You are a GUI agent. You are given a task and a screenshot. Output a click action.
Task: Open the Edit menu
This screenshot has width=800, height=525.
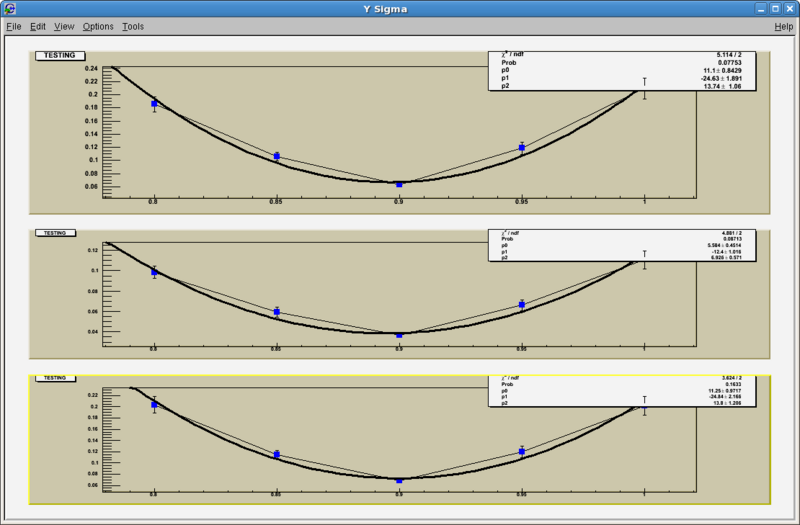pyautogui.click(x=38, y=27)
